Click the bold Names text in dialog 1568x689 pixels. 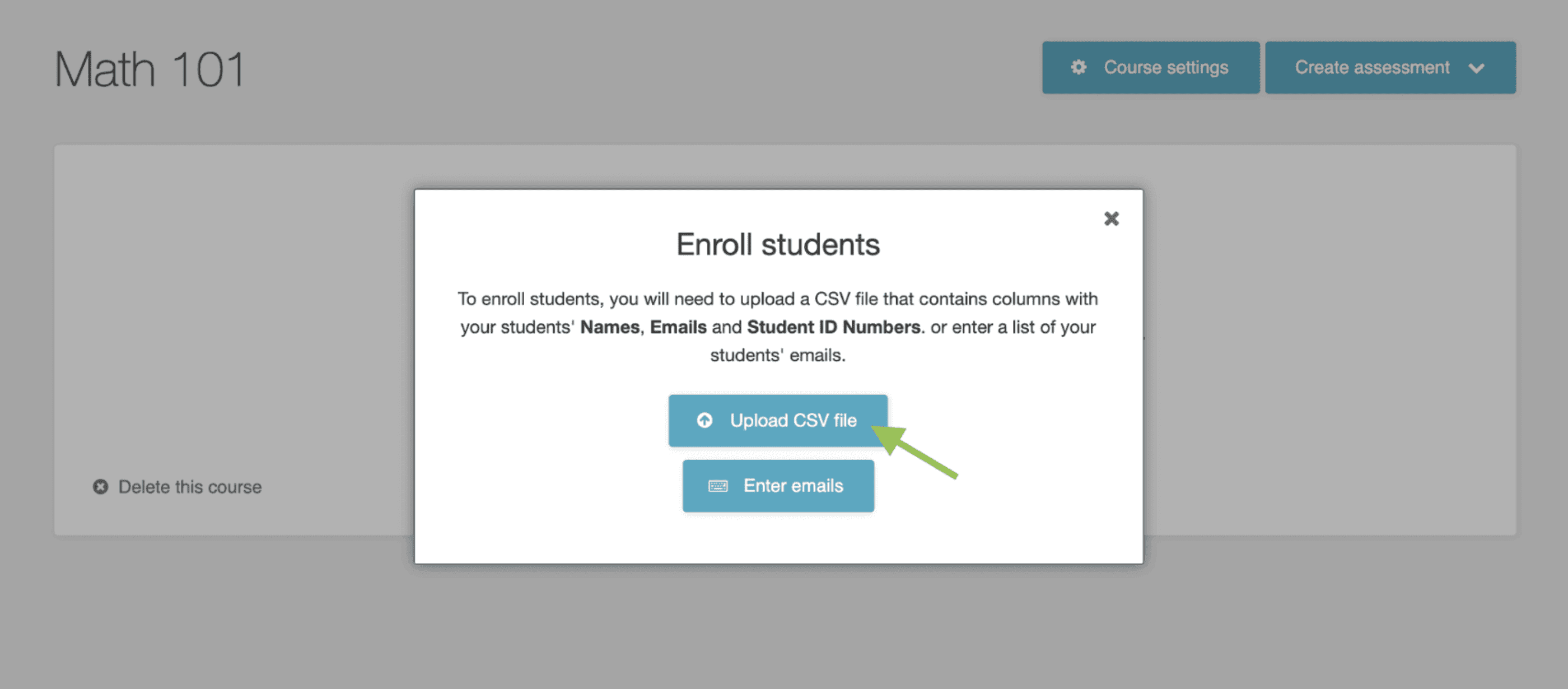[609, 327]
